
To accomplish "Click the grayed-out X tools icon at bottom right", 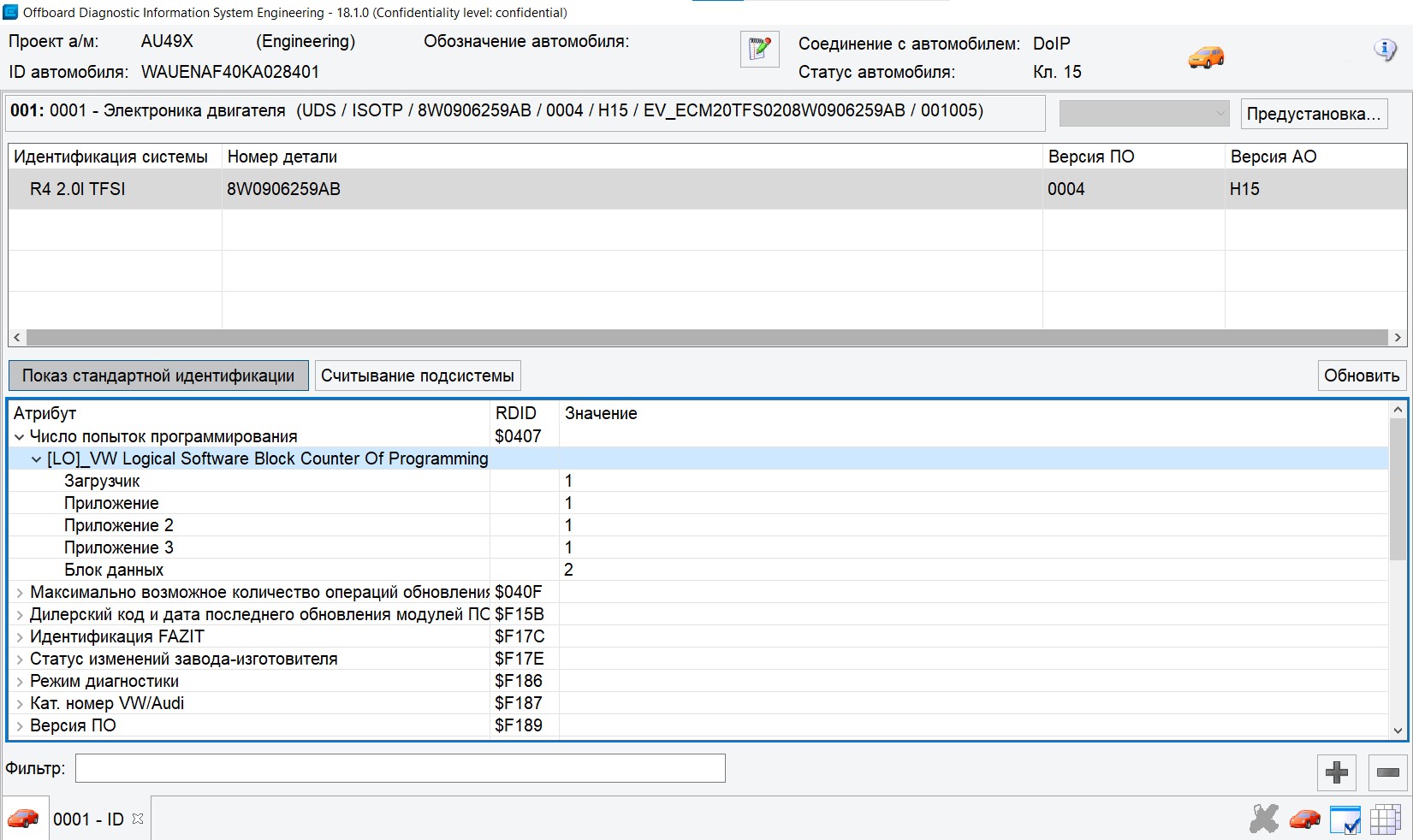I will pos(1263,819).
